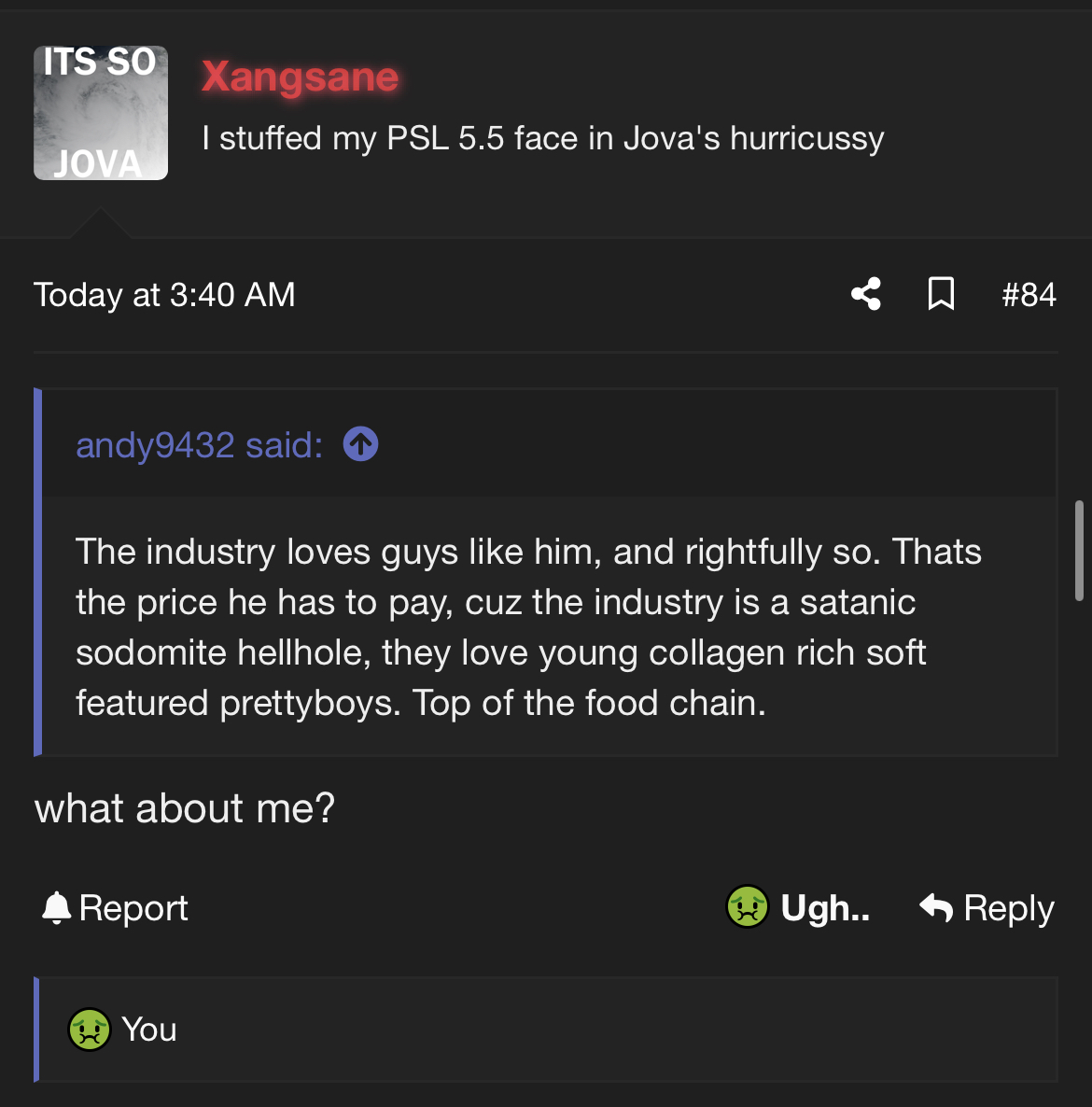The width and height of the screenshot is (1092, 1107).
Task: Click the Report bell icon
Action: coord(57,908)
